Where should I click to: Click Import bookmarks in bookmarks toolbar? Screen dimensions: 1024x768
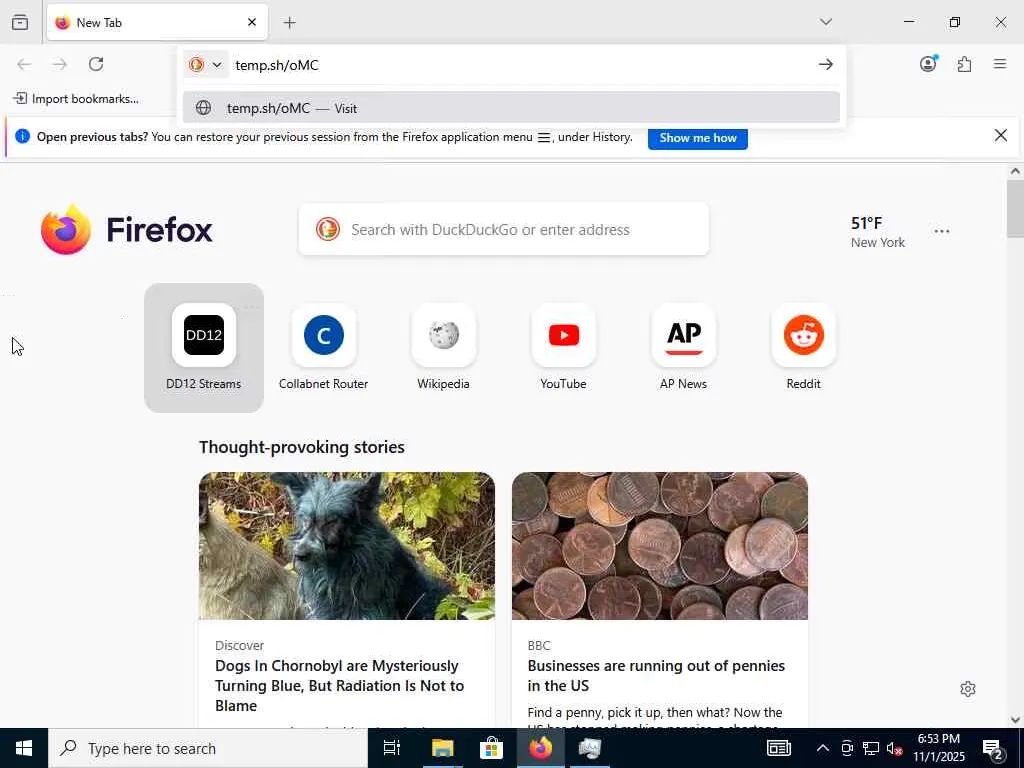coord(76,99)
